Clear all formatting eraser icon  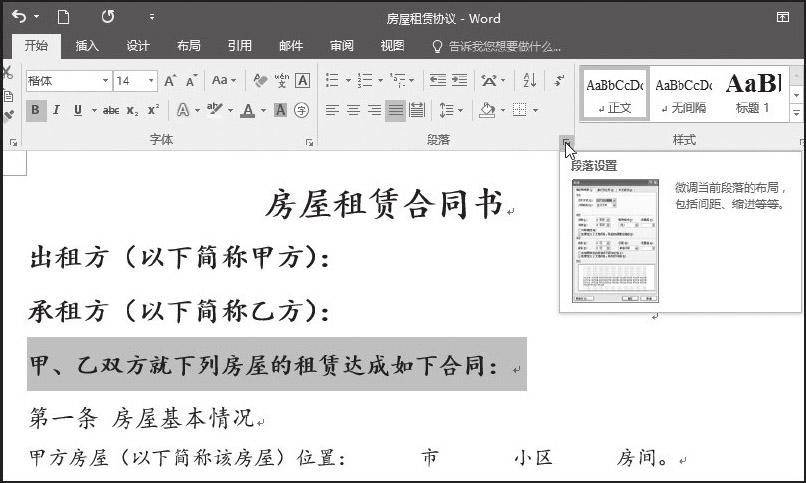[260, 81]
